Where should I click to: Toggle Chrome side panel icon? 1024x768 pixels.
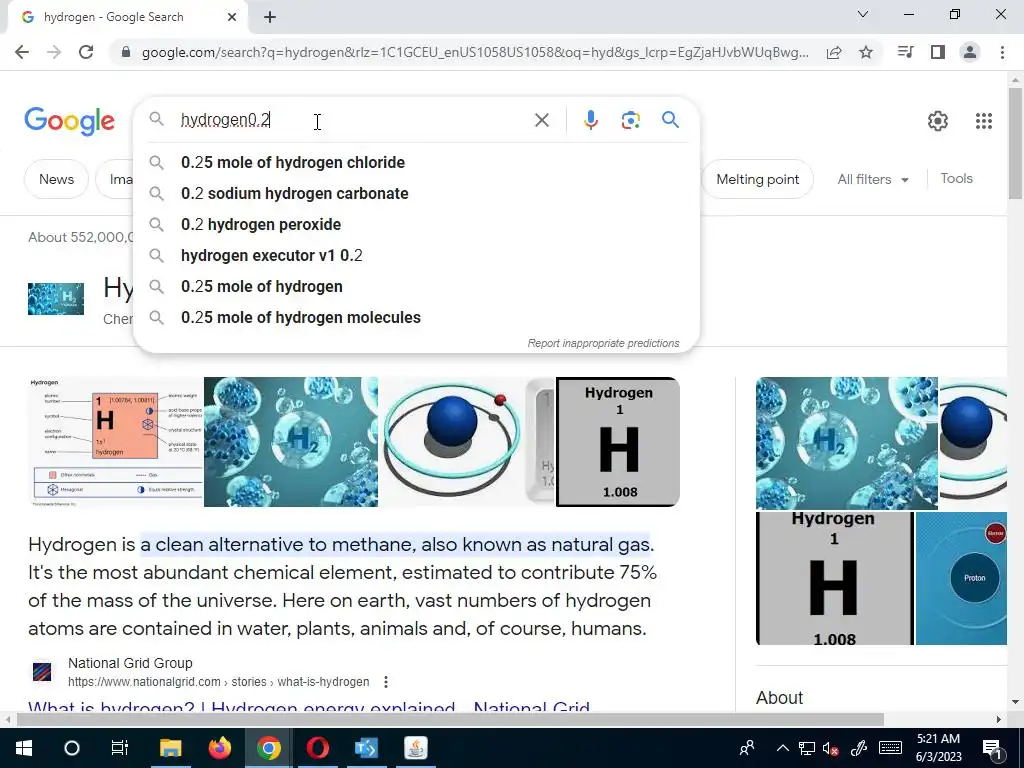(938, 52)
